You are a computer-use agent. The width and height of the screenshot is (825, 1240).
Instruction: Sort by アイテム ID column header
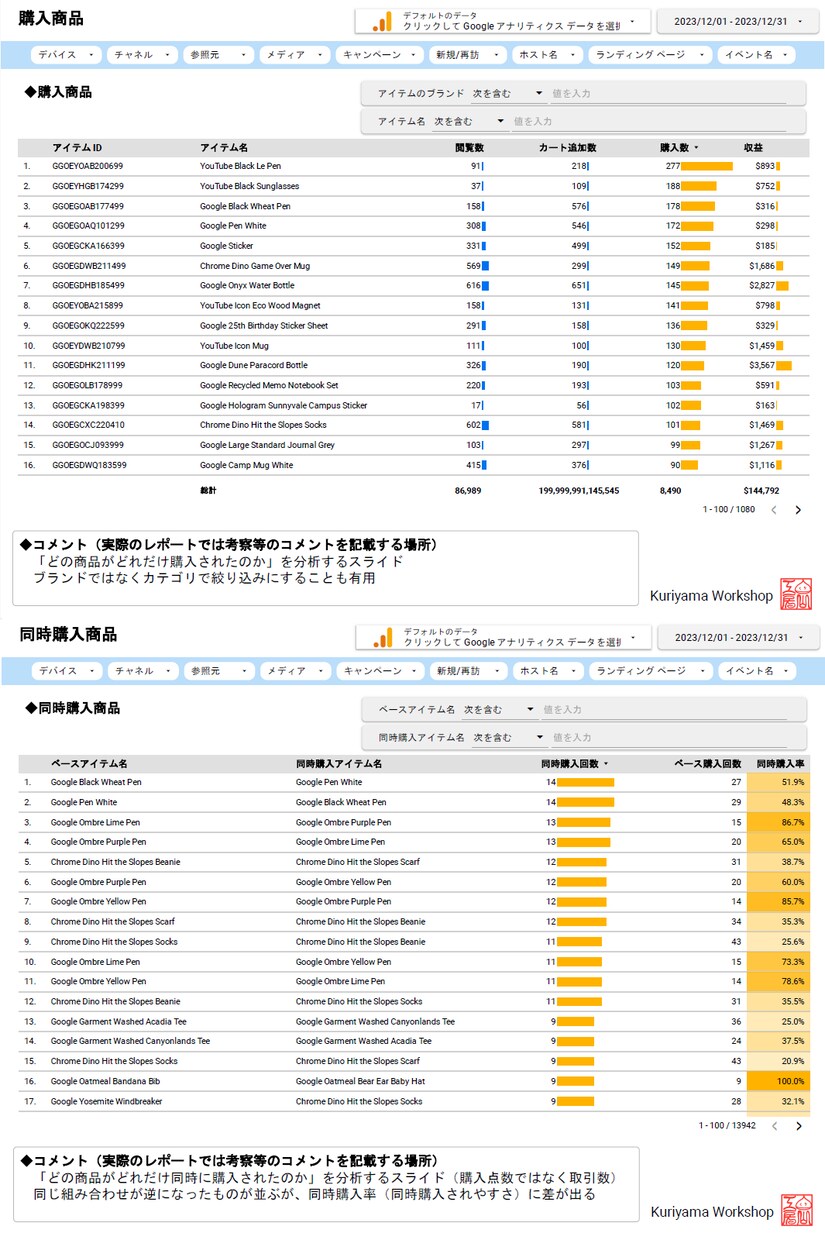(77, 148)
